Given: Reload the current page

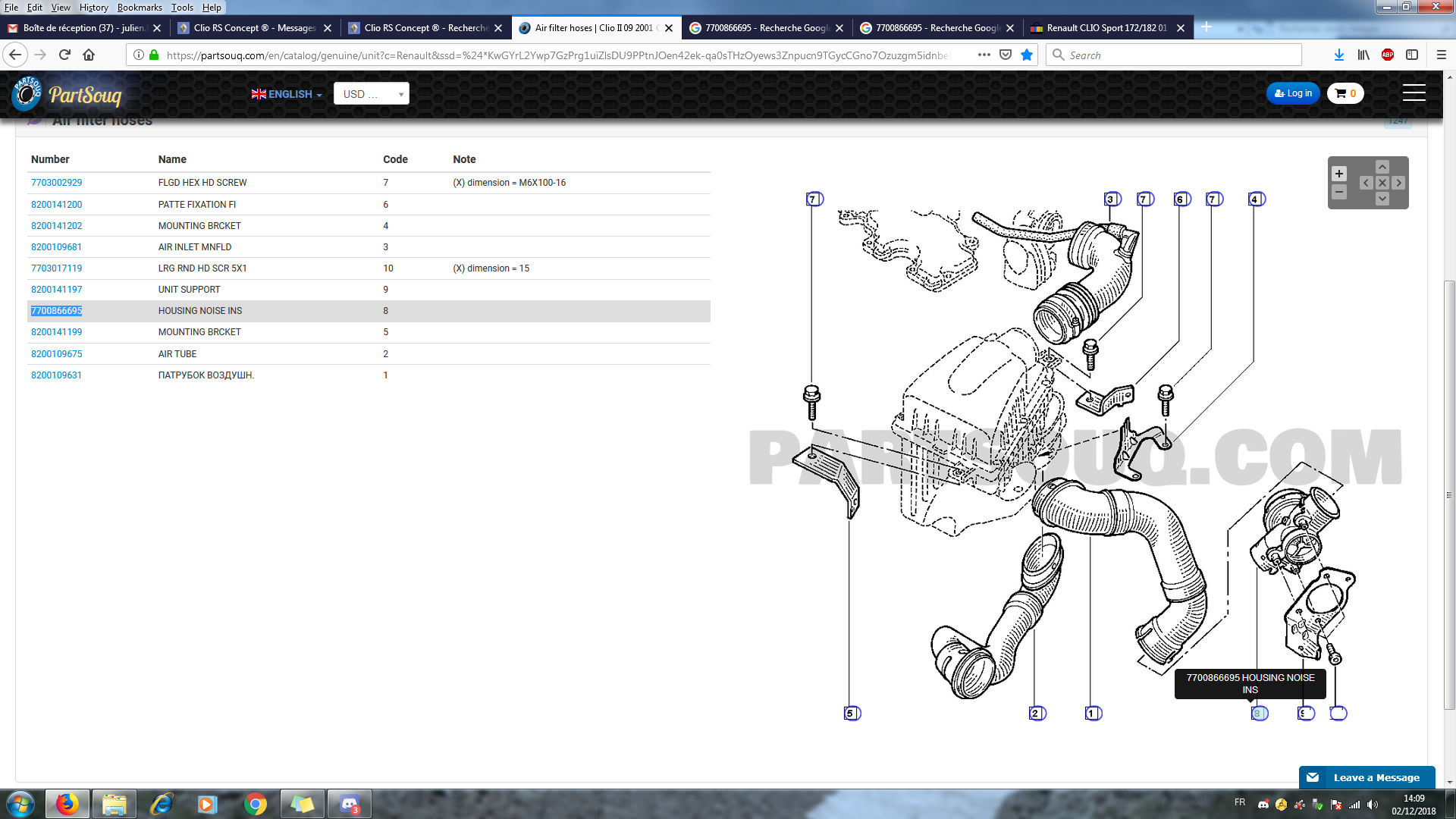Looking at the screenshot, I should (x=64, y=55).
